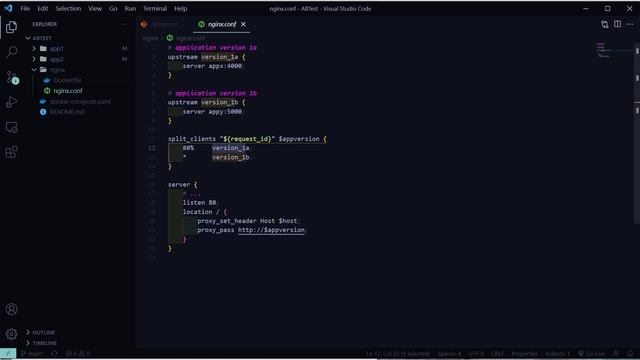Click line number 12 in the gutter
The width and height of the screenshot is (640, 360).
(151, 148)
